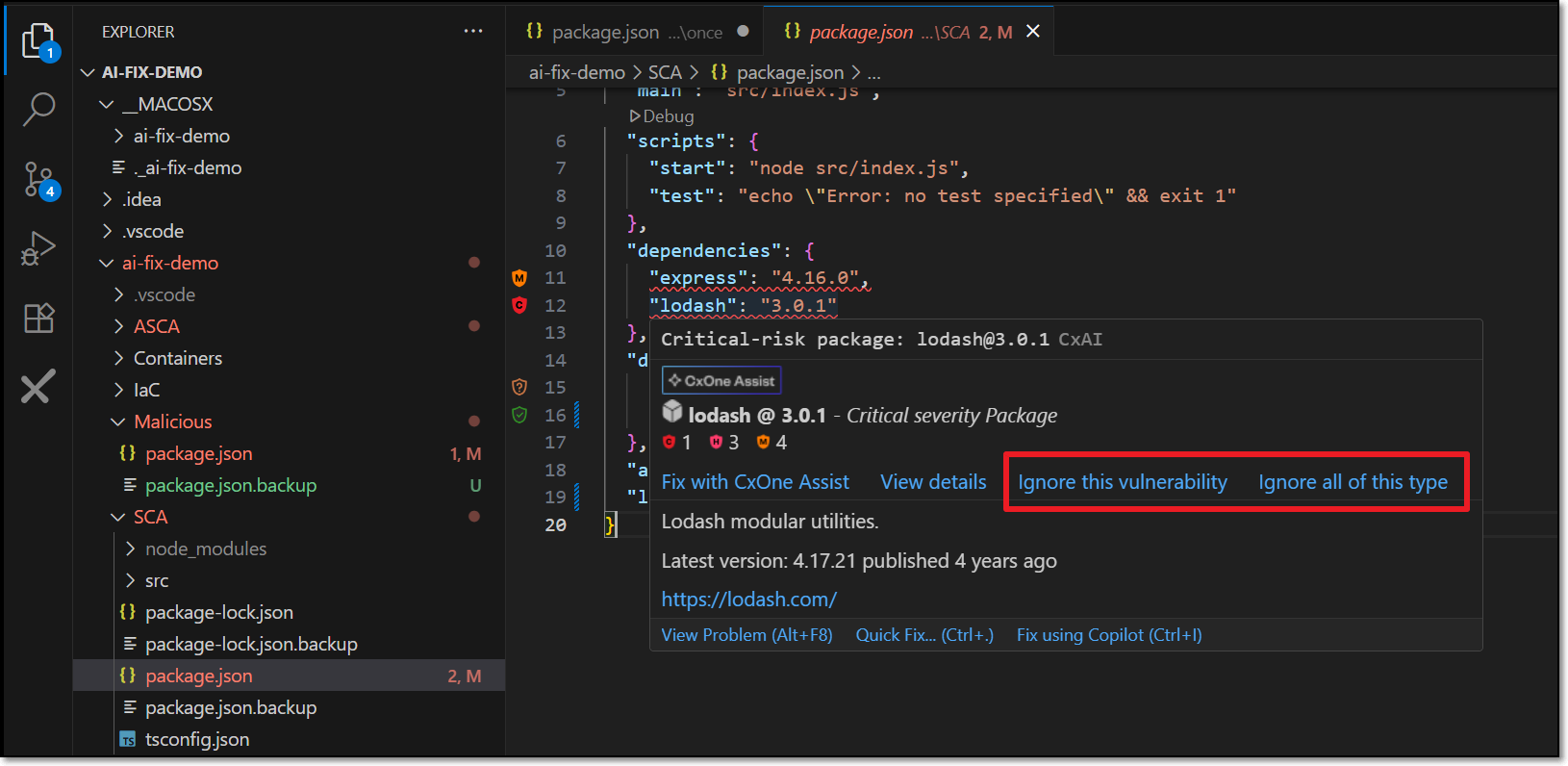Click ai-fix-demo in breadcrumb
This screenshot has width=1568, height=766.
[x=577, y=72]
